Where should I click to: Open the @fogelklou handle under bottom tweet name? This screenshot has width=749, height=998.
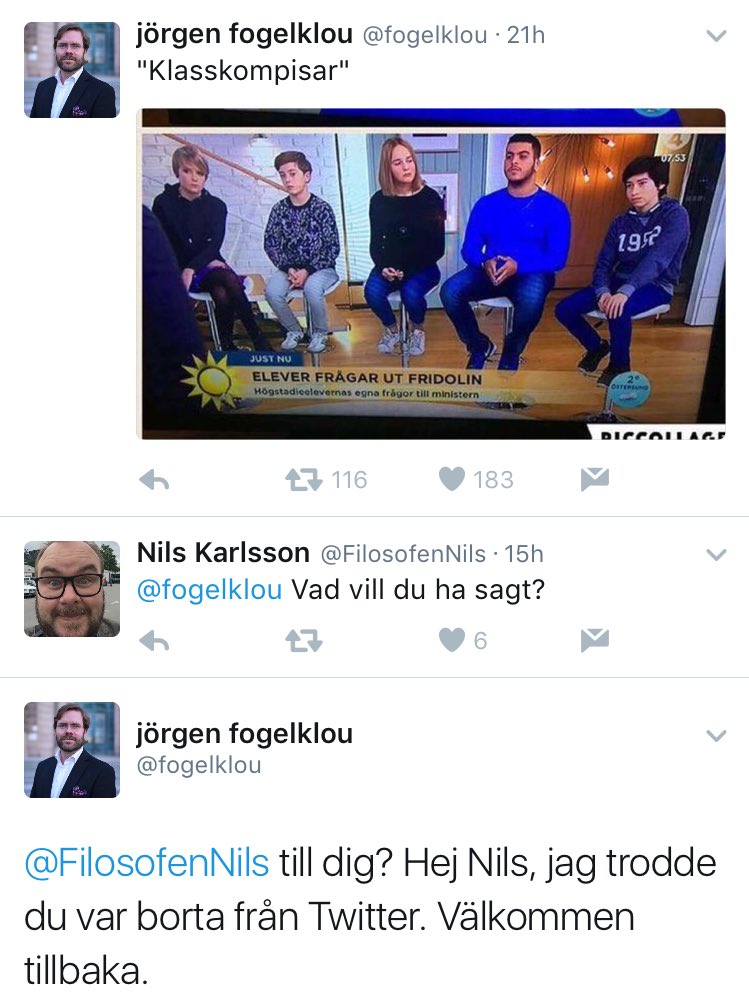tap(199, 765)
